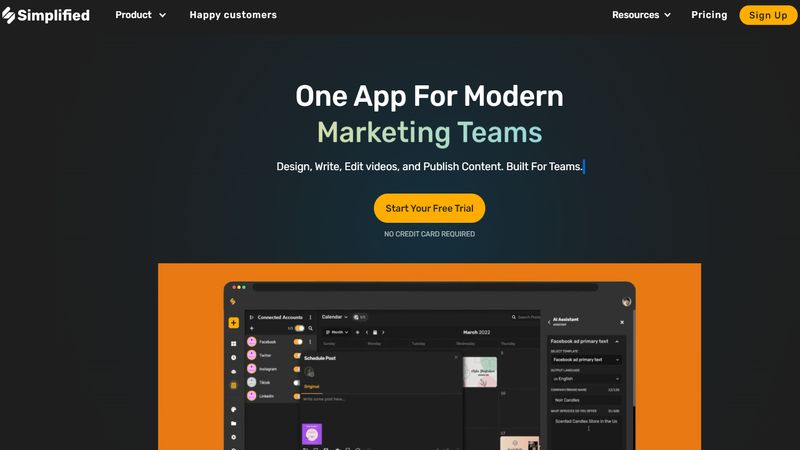Toggle the TikTok account switch
Image resolution: width=800 pixels, height=450 pixels.
(x=297, y=383)
